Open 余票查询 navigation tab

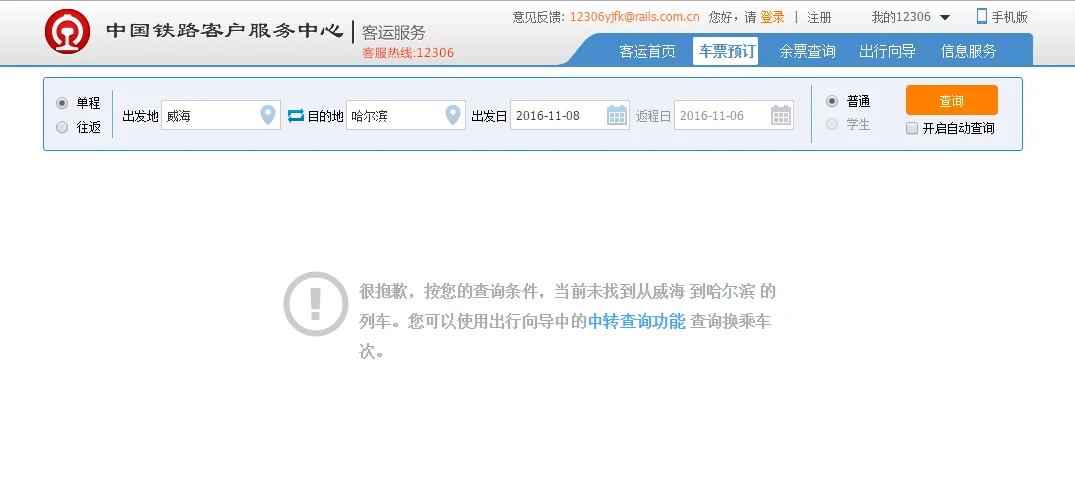tap(807, 51)
